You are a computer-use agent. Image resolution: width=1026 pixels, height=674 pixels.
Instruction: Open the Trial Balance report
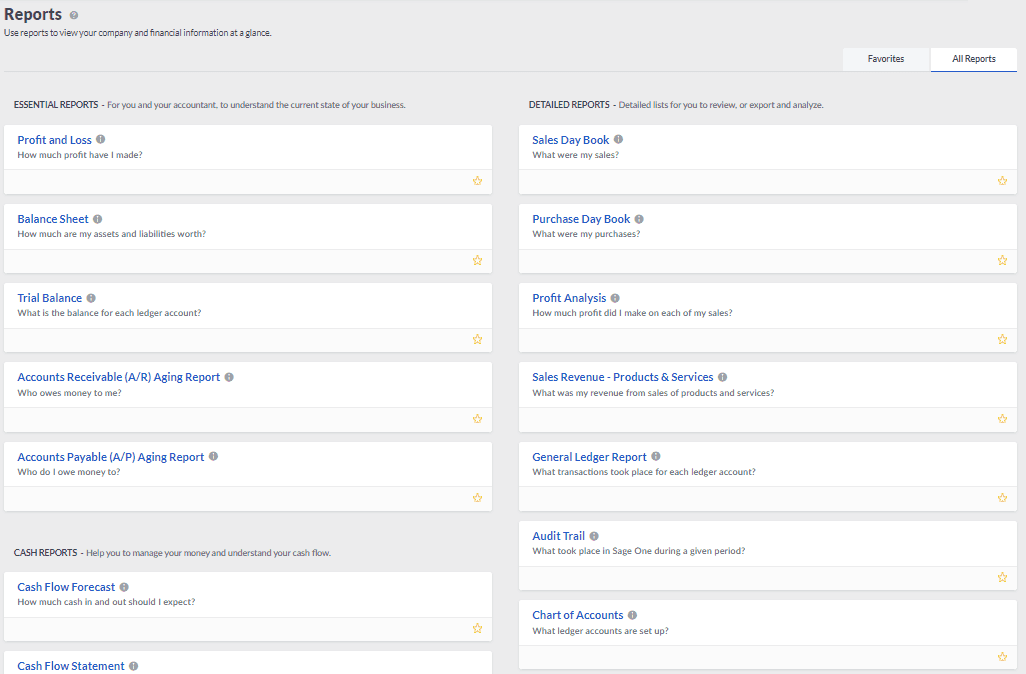(49, 297)
